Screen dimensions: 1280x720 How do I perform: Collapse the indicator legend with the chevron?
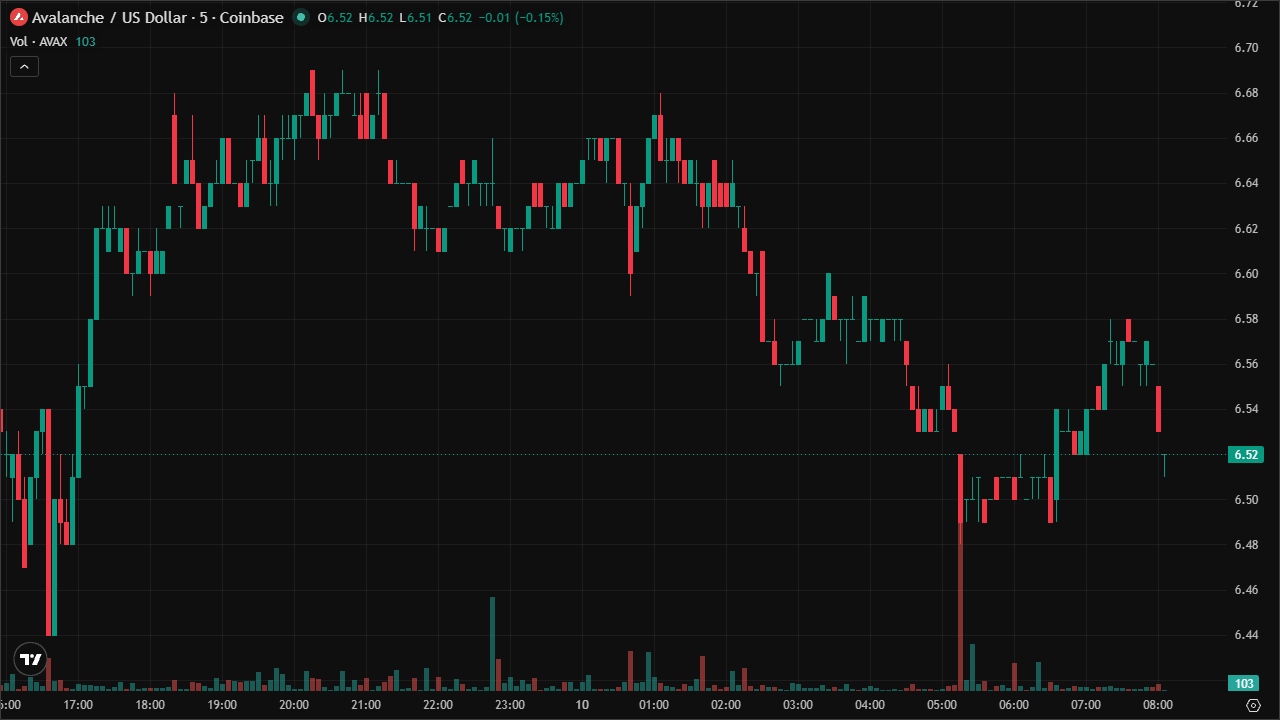24,67
